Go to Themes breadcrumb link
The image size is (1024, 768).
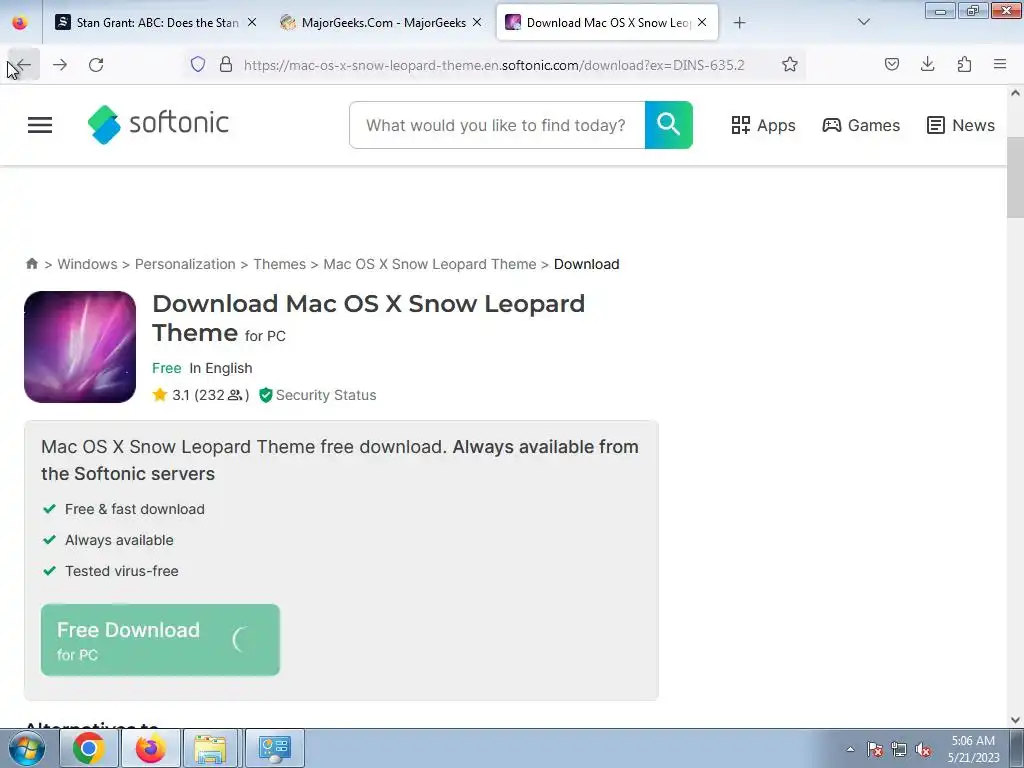click(x=280, y=264)
